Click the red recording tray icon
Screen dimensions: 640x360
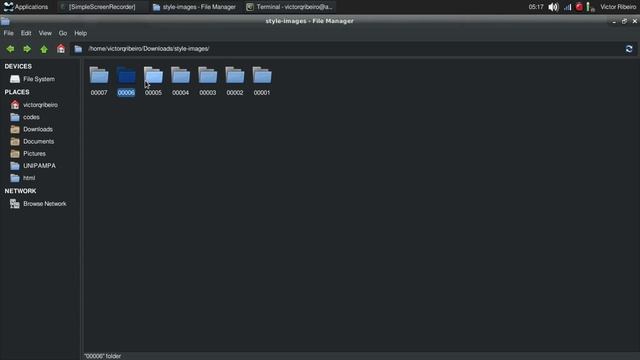579,7
